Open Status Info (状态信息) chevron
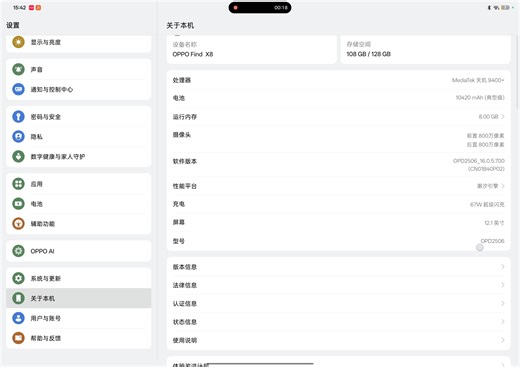Image resolution: width=520 pixels, height=367 pixels. pyautogui.click(x=503, y=322)
